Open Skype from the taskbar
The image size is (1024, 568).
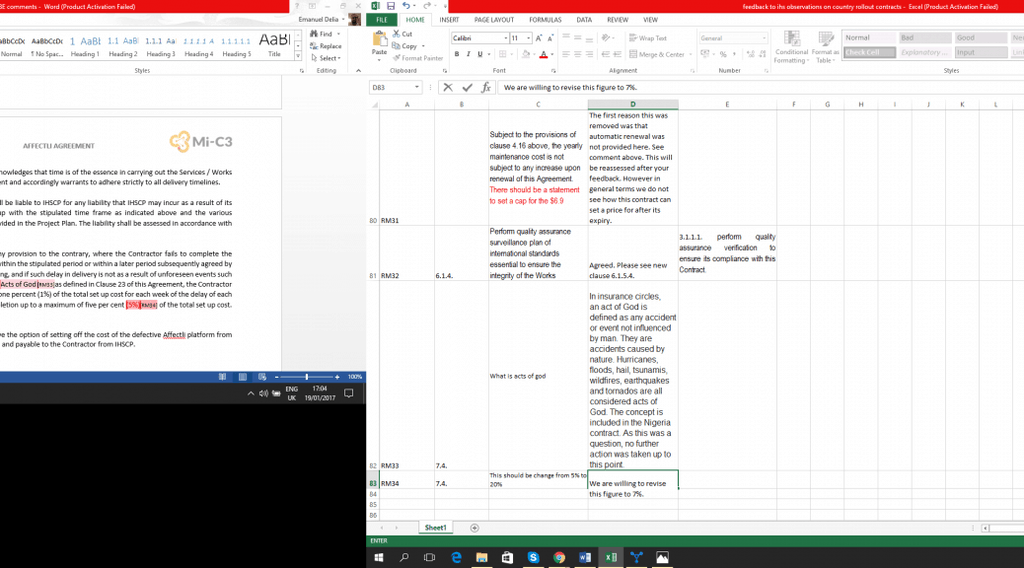[533, 557]
